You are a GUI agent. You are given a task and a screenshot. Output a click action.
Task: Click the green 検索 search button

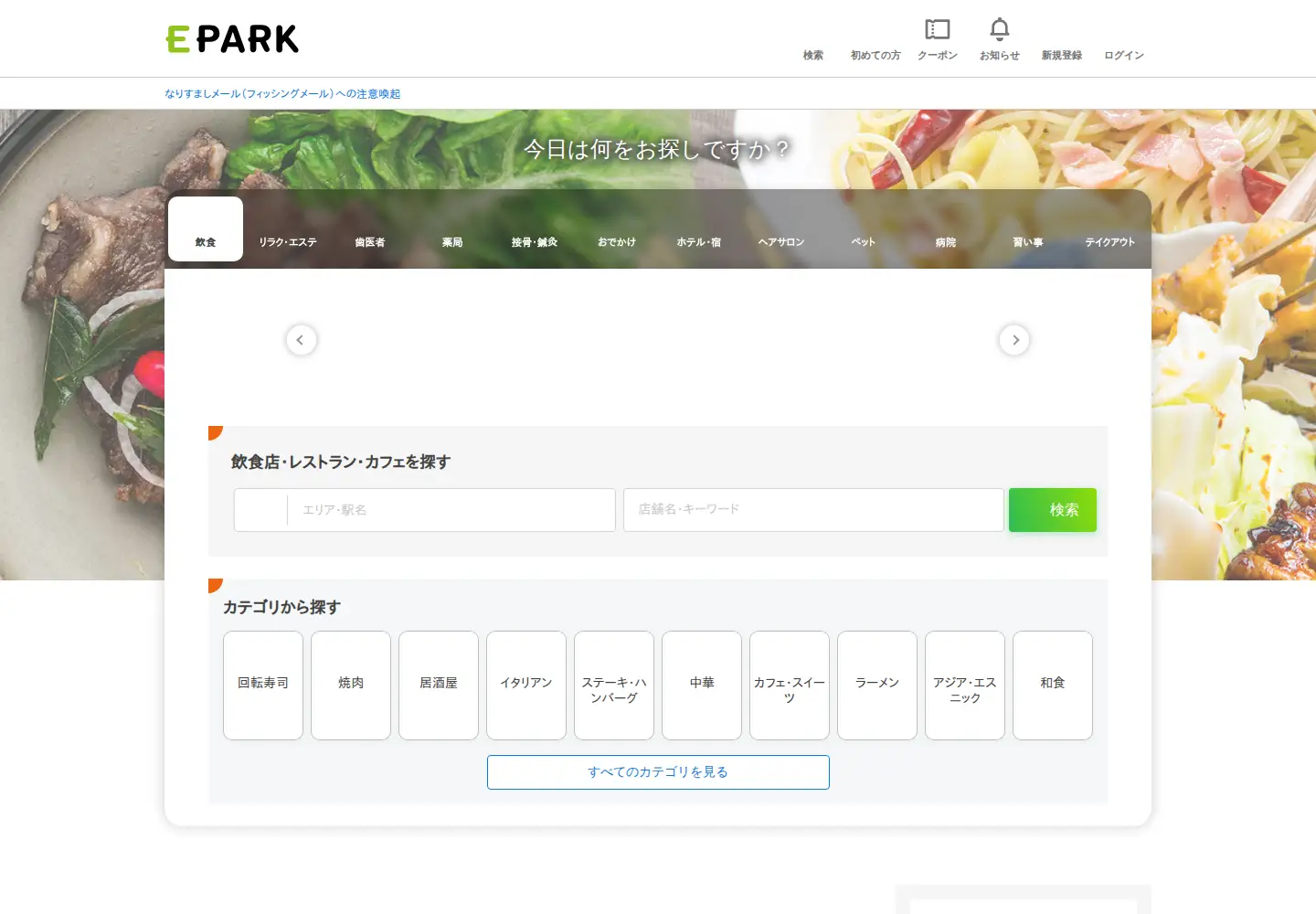coord(1053,510)
